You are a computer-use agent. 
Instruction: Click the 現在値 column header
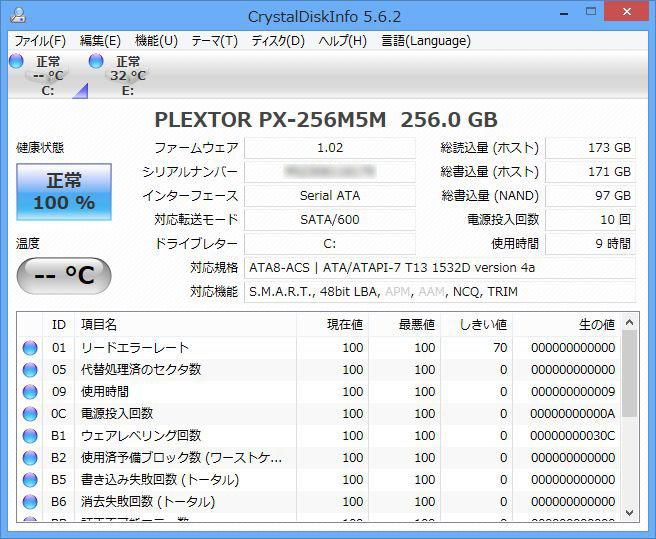click(332, 324)
